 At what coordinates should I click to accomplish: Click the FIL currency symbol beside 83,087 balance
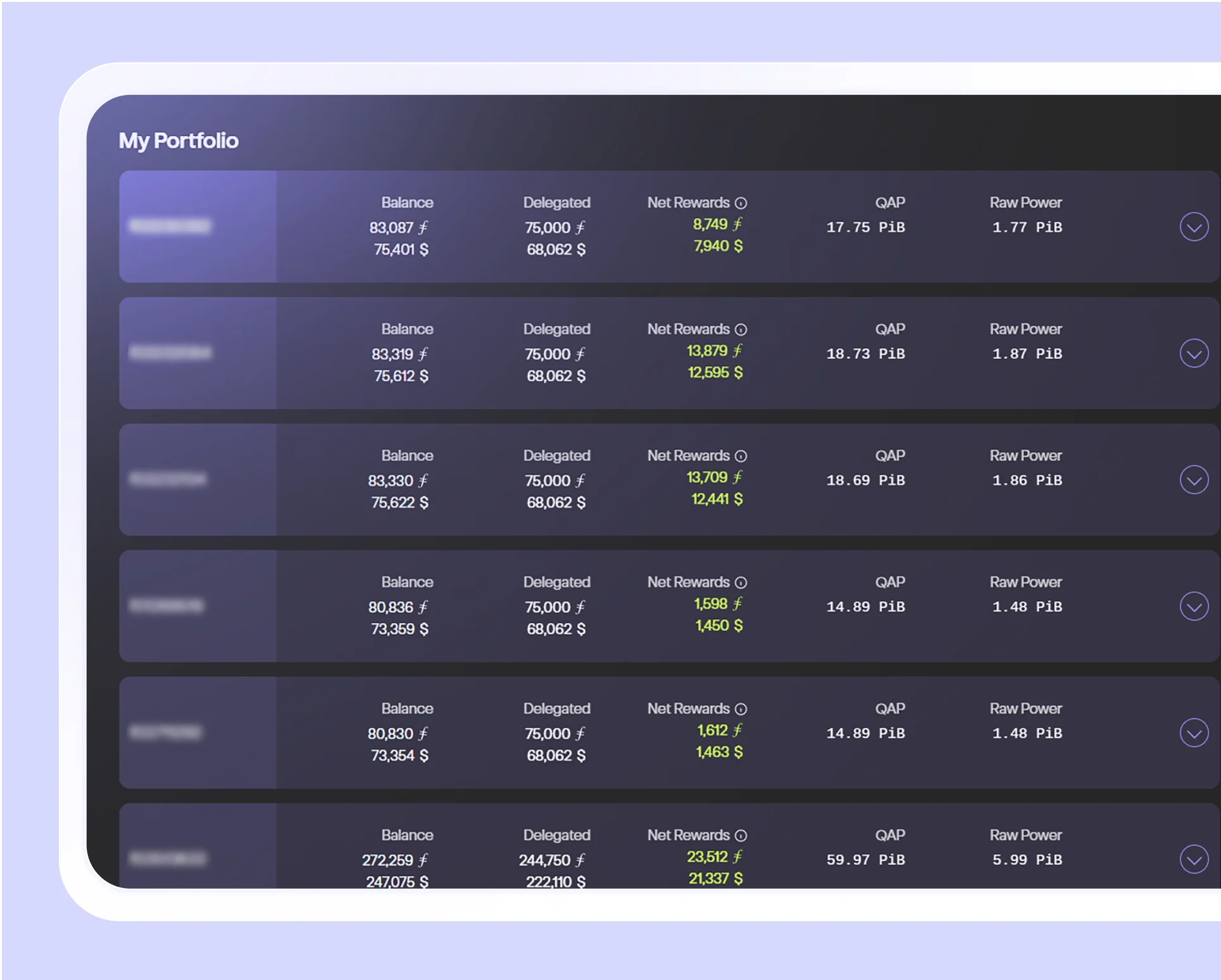click(x=423, y=227)
